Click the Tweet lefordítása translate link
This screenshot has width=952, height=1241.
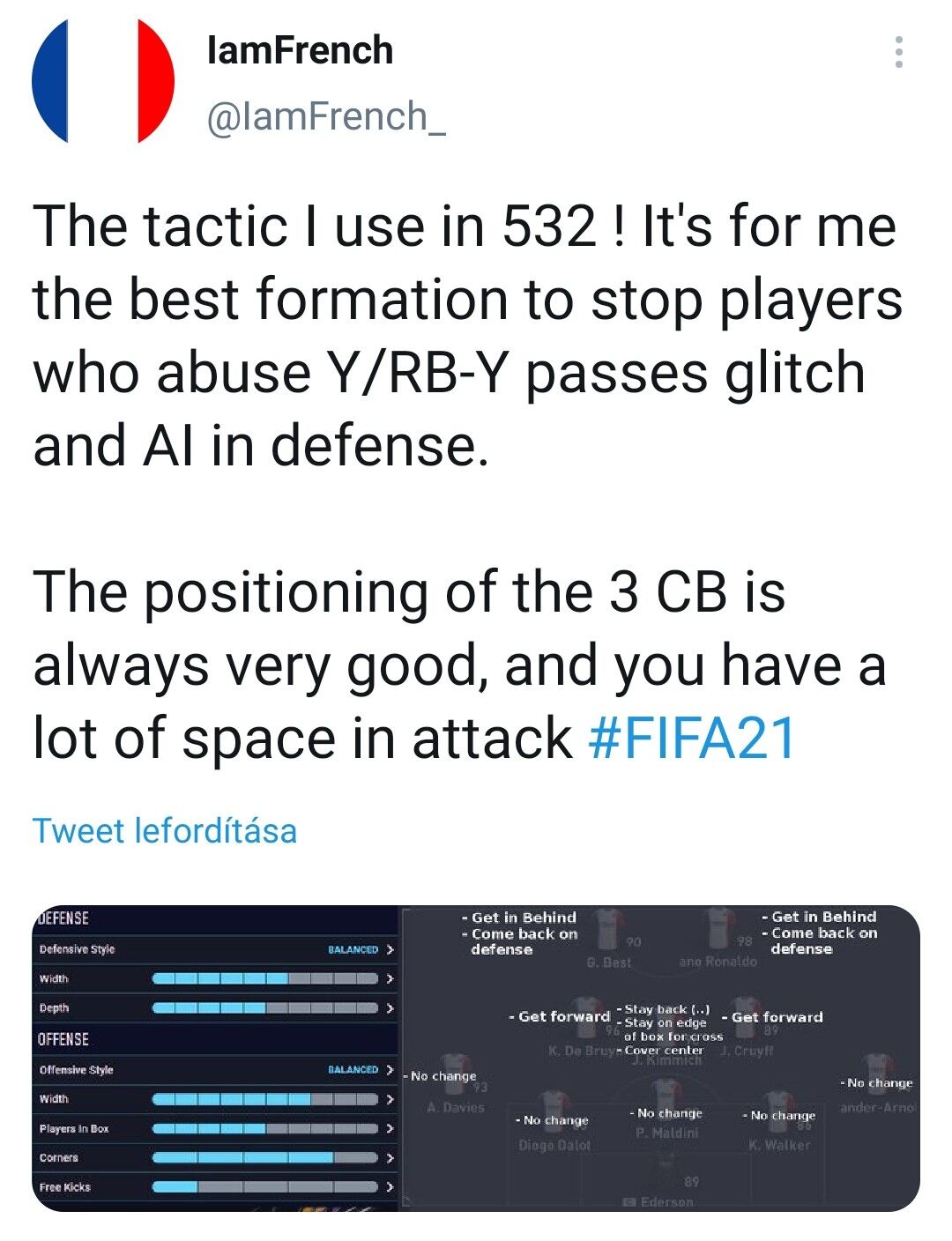(165, 830)
